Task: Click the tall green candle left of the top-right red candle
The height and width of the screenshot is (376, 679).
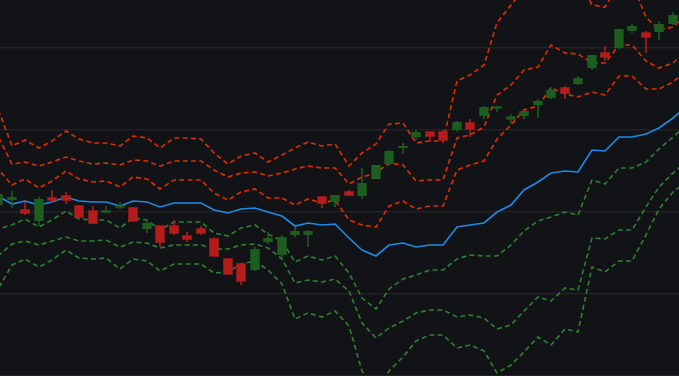Action: tap(619, 38)
